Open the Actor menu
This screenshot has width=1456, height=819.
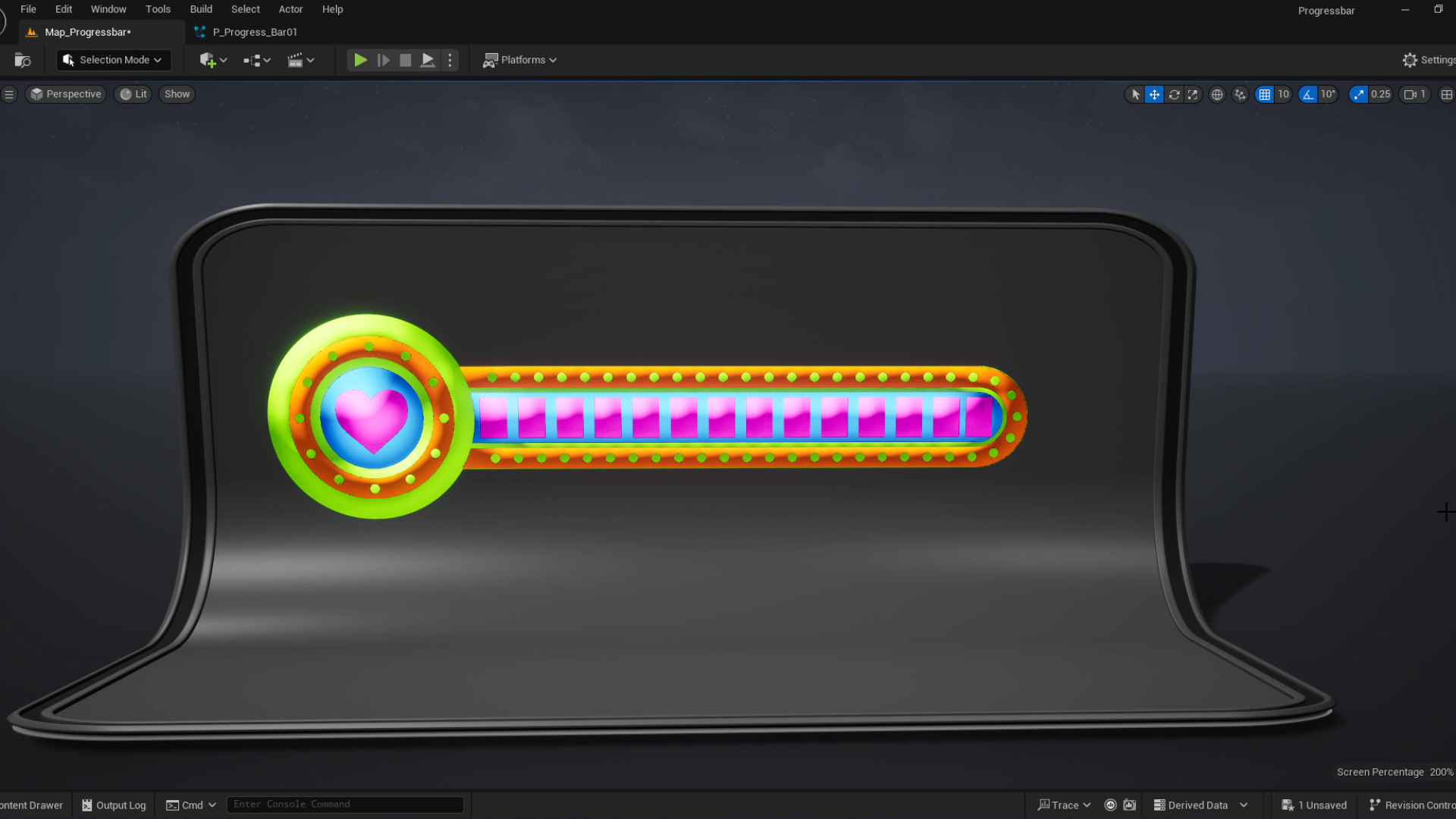(x=290, y=9)
